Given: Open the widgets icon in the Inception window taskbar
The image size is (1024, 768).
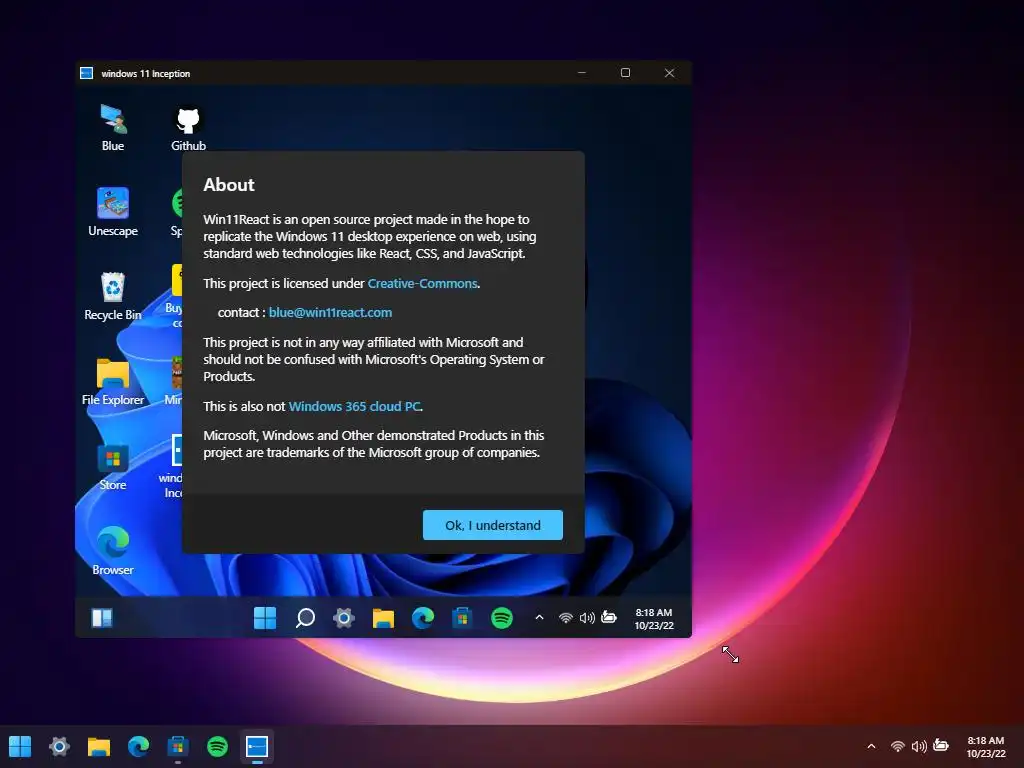Looking at the screenshot, I should (102, 618).
